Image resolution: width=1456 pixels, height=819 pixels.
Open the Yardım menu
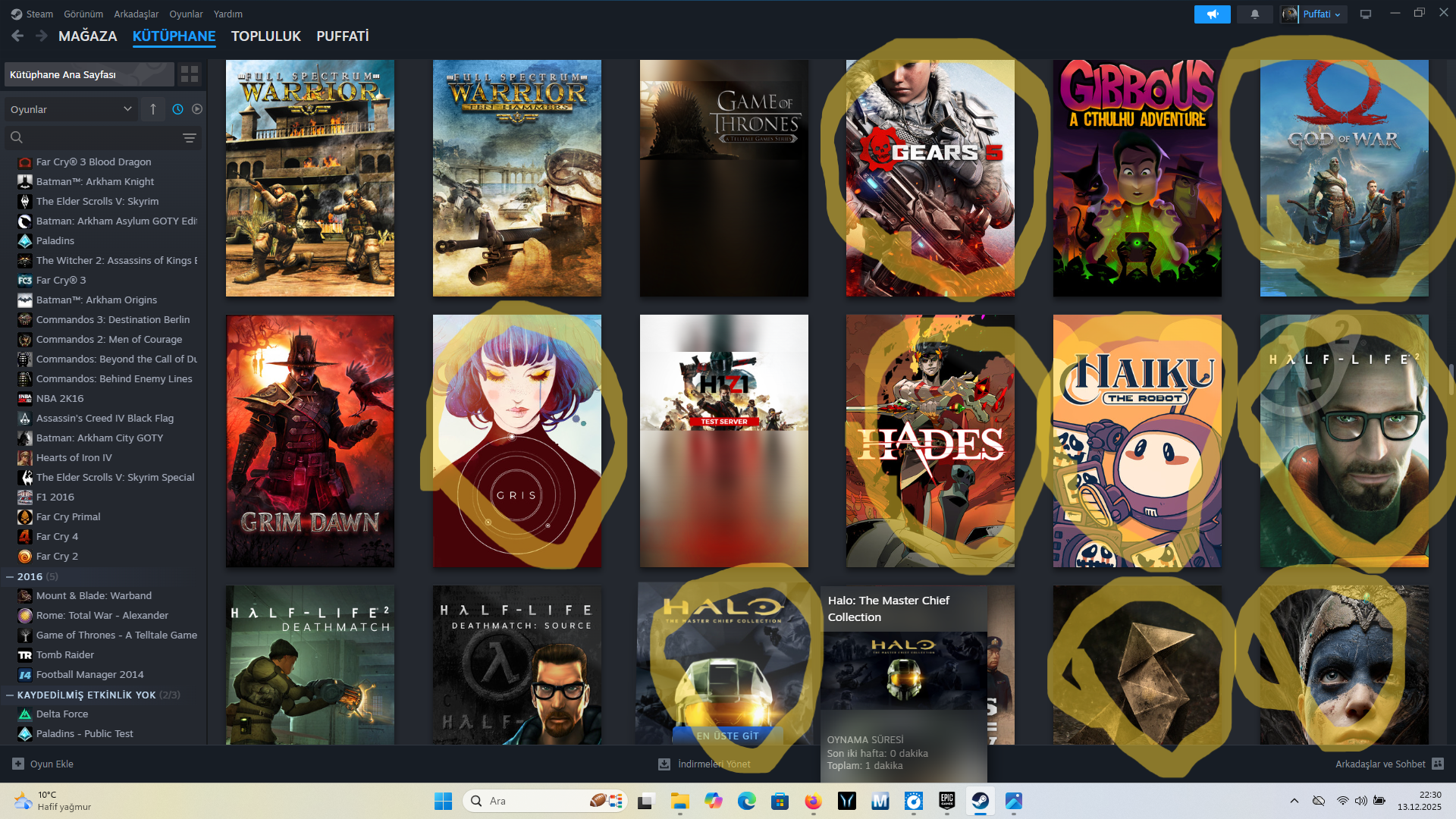[x=227, y=14]
